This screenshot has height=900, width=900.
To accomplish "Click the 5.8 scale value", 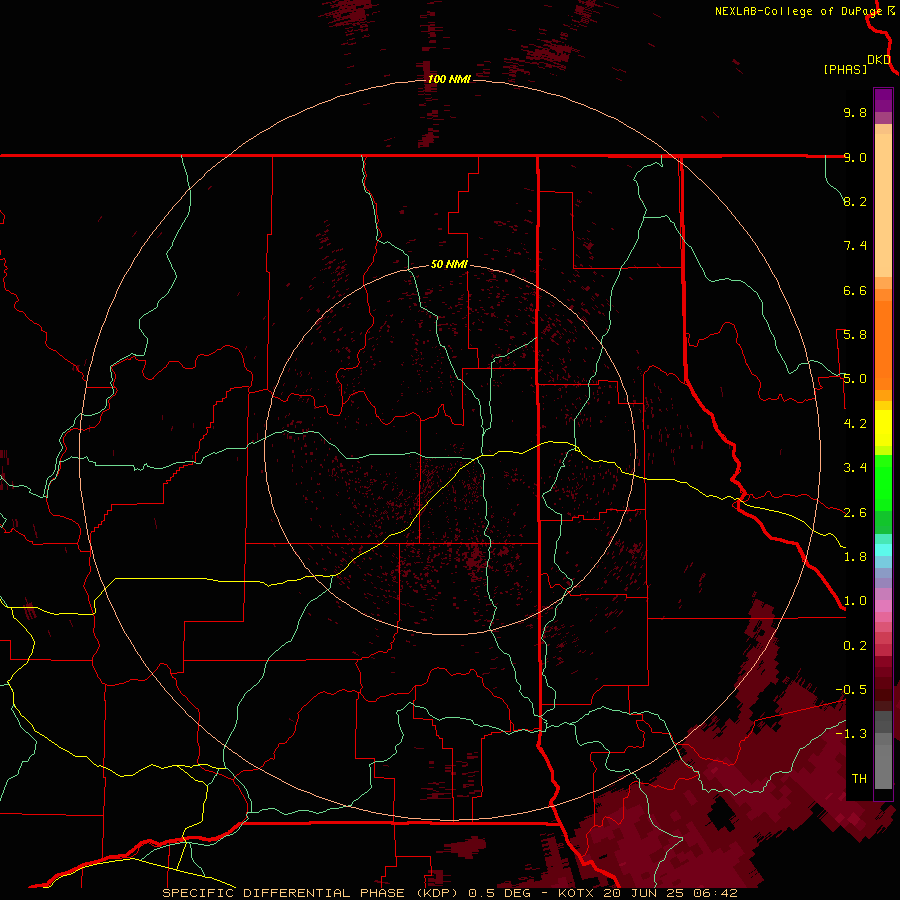I will [x=855, y=335].
